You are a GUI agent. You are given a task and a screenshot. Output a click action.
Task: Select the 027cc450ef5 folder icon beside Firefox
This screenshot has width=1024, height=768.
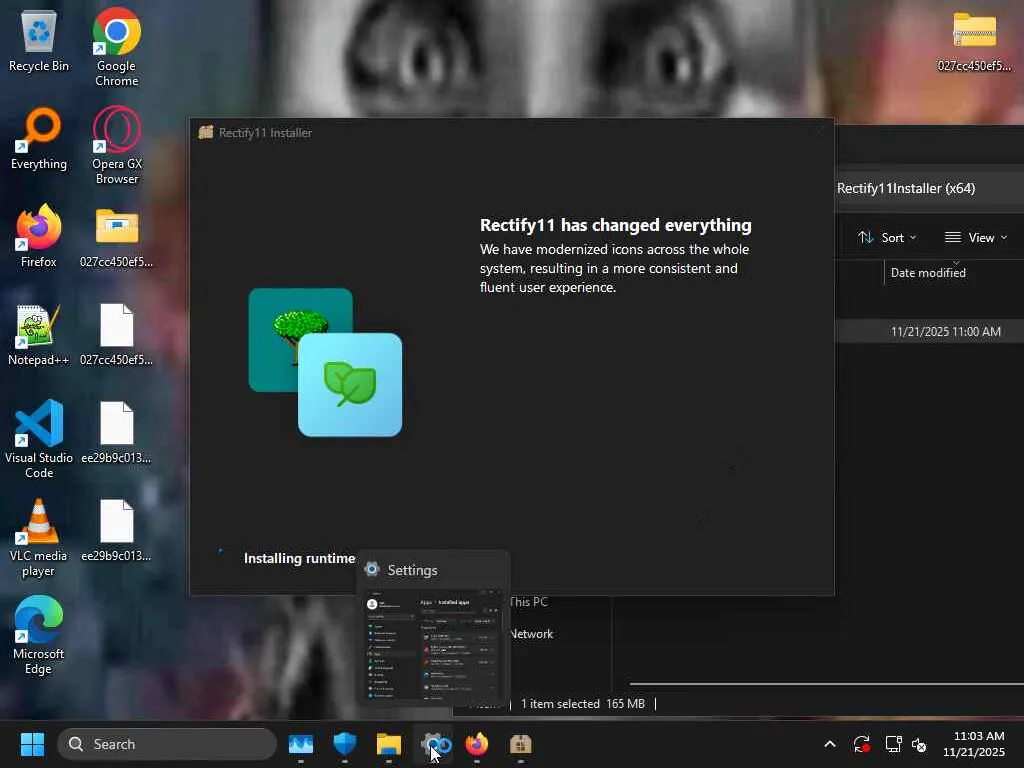point(116,236)
